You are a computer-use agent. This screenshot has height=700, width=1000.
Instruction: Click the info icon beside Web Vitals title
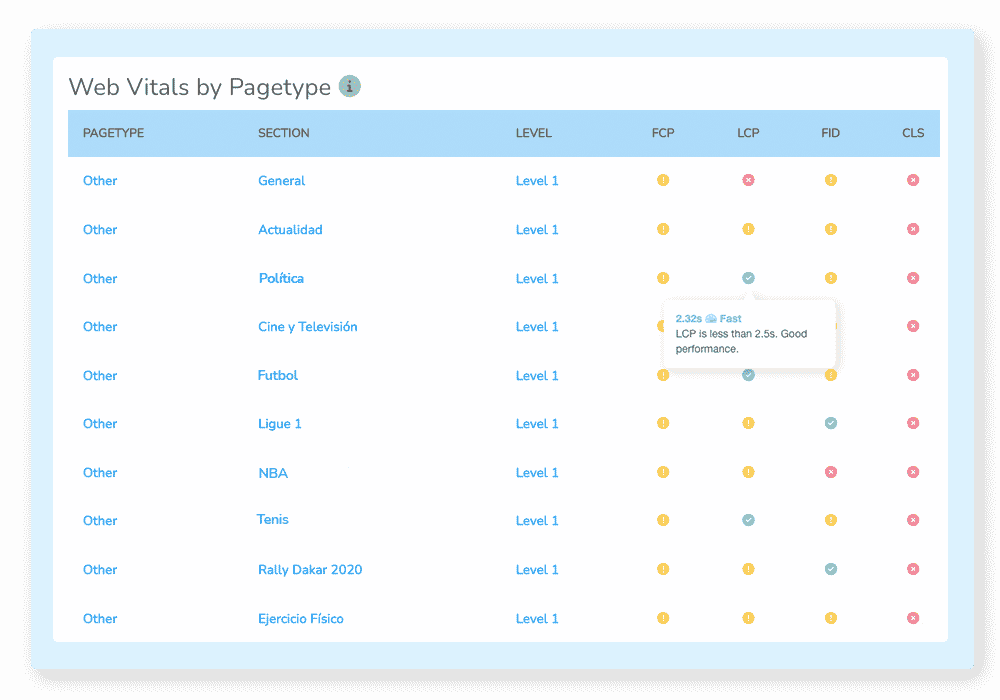coord(349,86)
